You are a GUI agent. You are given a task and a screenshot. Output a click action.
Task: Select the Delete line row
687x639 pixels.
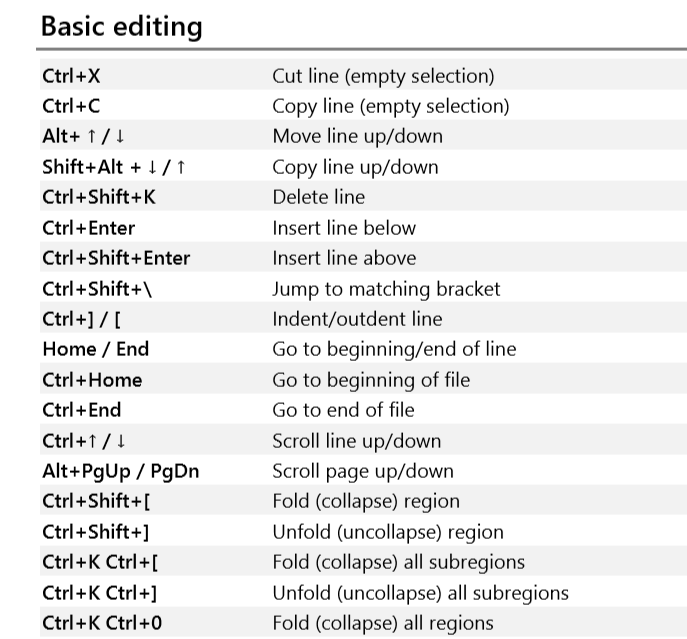coord(363,197)
